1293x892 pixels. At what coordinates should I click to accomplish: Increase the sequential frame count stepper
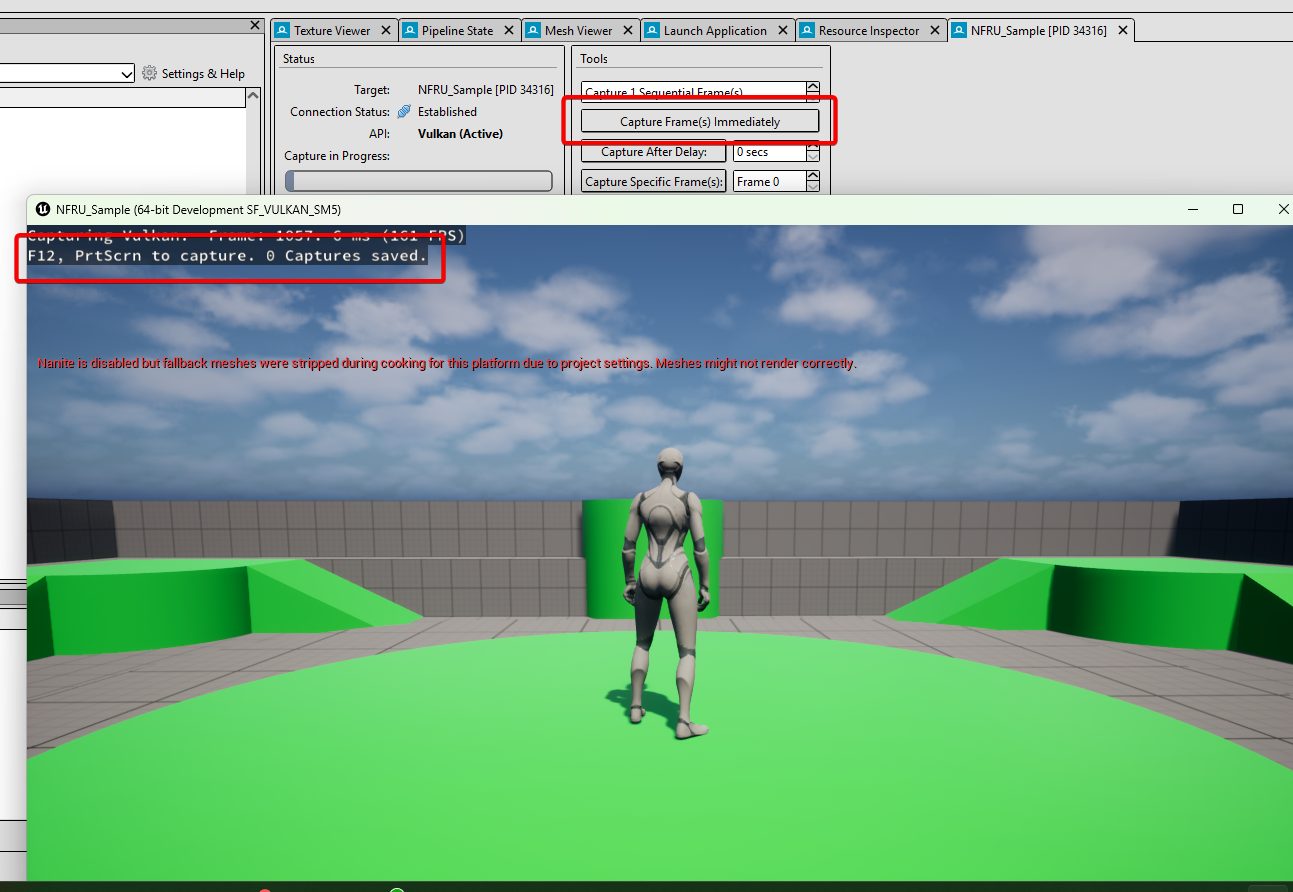pyautogui.click(x=812, y=87)
